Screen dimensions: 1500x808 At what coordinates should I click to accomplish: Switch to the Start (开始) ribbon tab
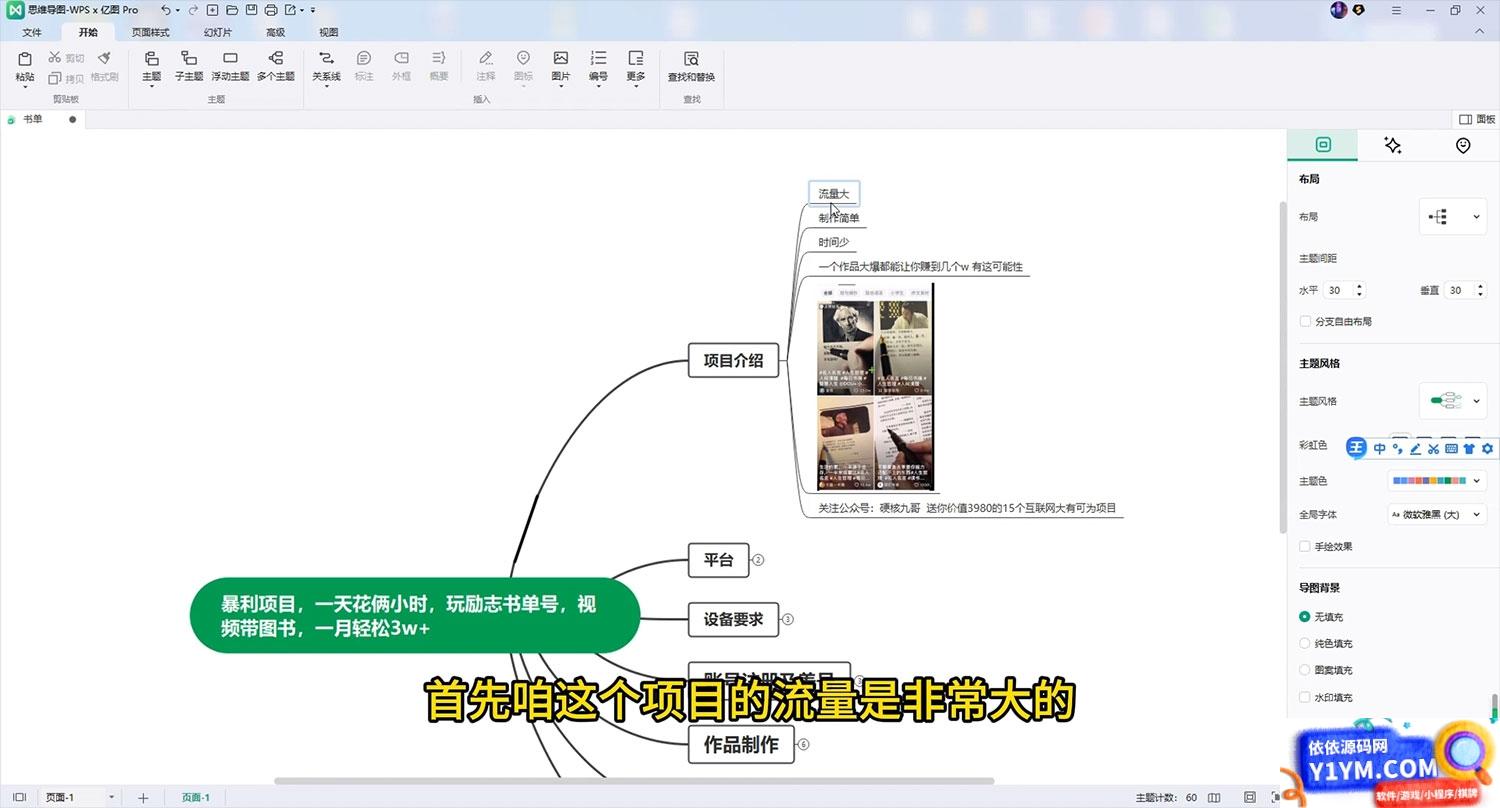click(x=88, y=32)
